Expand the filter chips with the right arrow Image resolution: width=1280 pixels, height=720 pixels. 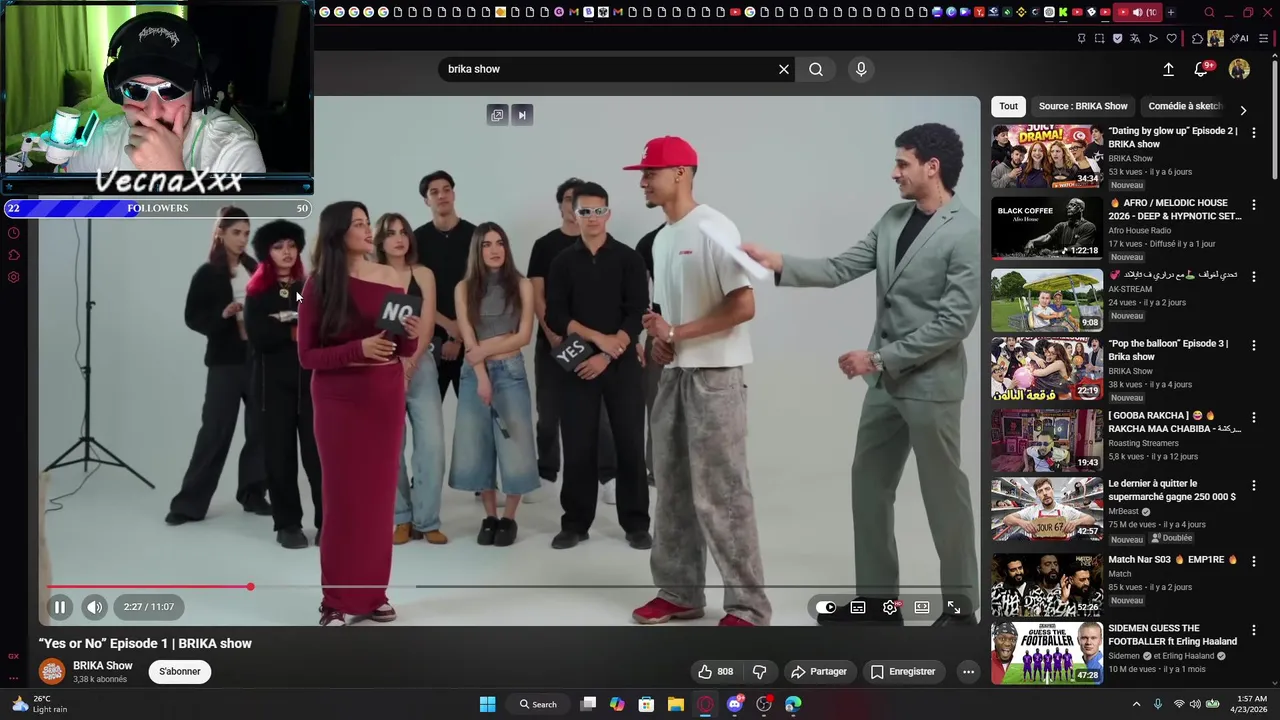point(1243,110)
